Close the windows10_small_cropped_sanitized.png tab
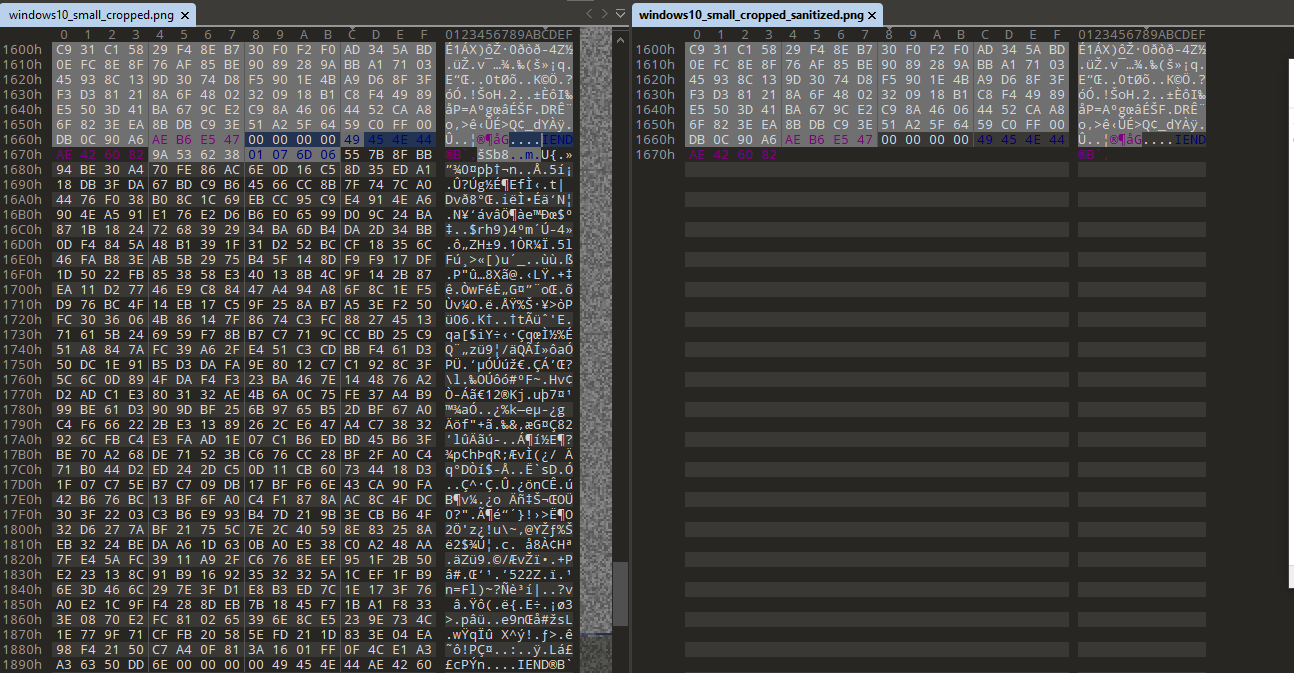This screenshot has height=673, width=1294. pyautogui.click(x=872, y=16)
